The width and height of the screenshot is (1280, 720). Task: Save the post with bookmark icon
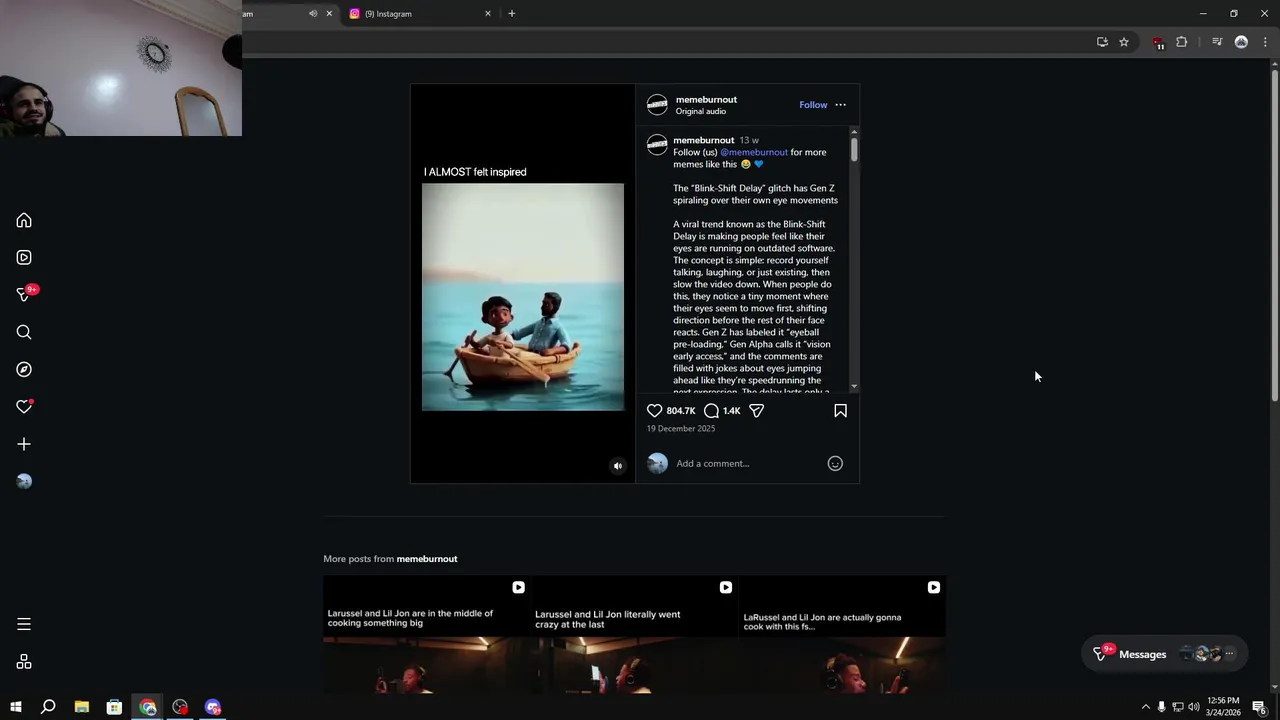pos(840,411)
